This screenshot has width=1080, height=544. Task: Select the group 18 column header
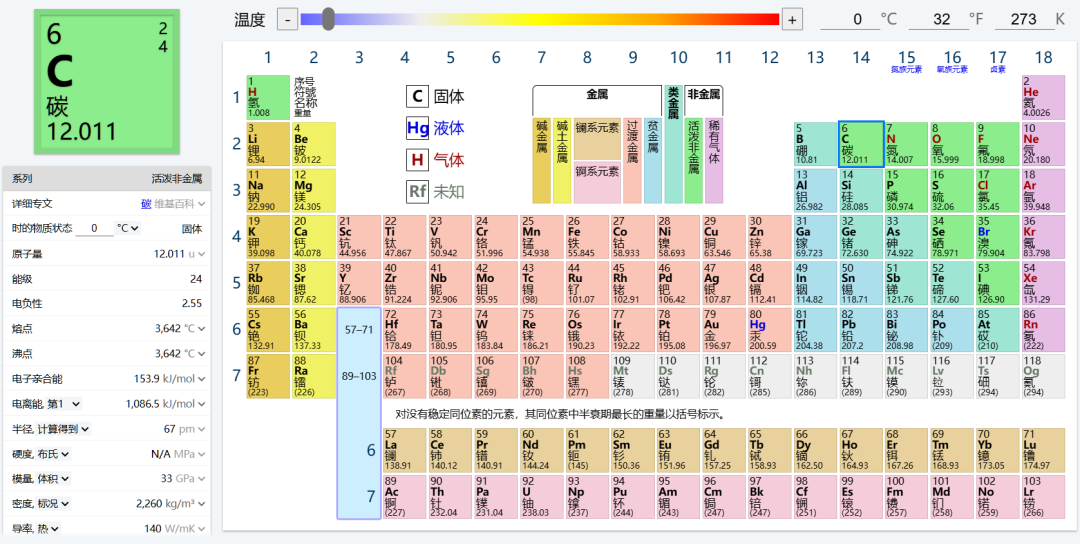pos(1043,58)
